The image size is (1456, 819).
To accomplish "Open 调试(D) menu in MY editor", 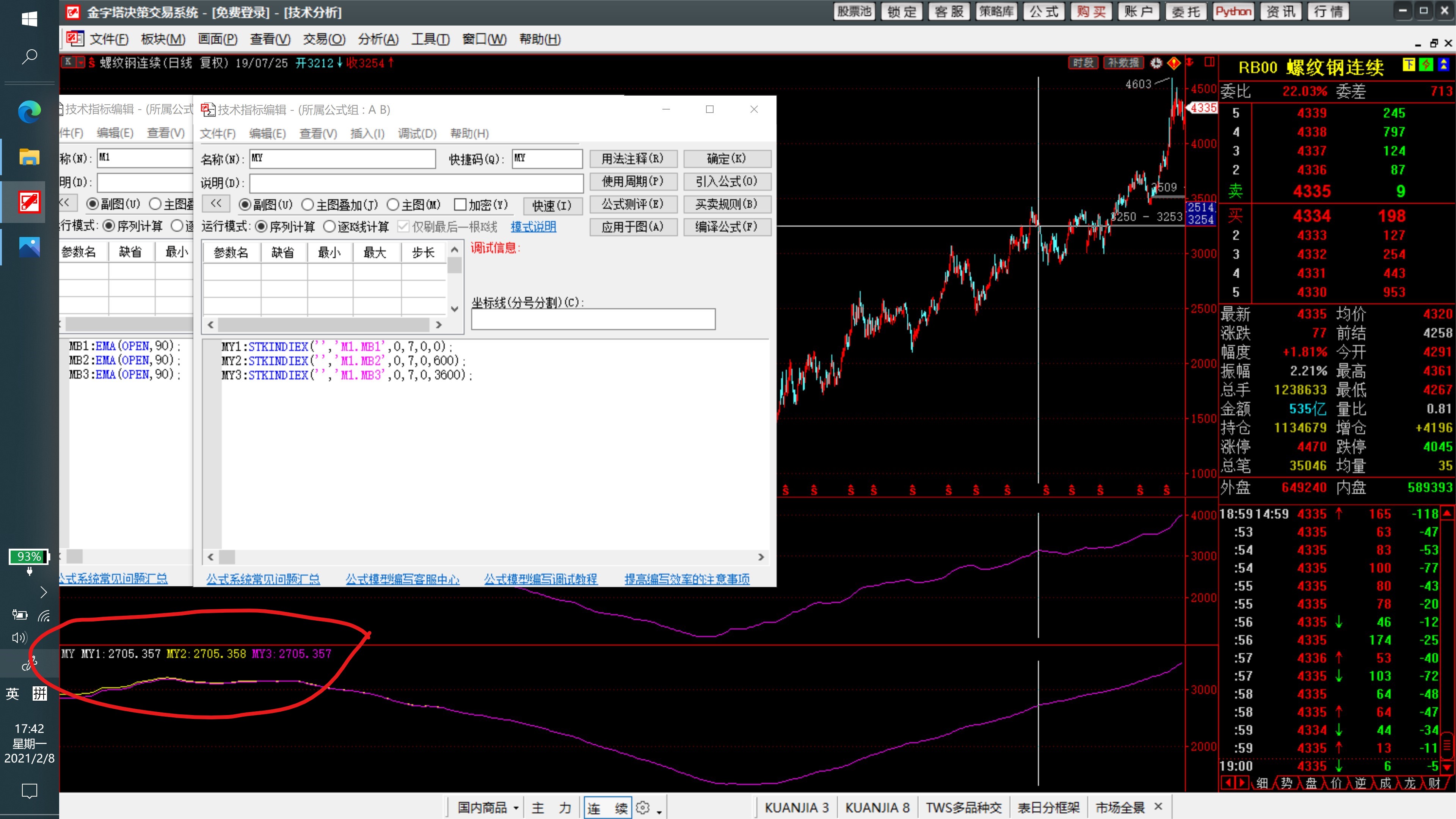I will point(417,133).
